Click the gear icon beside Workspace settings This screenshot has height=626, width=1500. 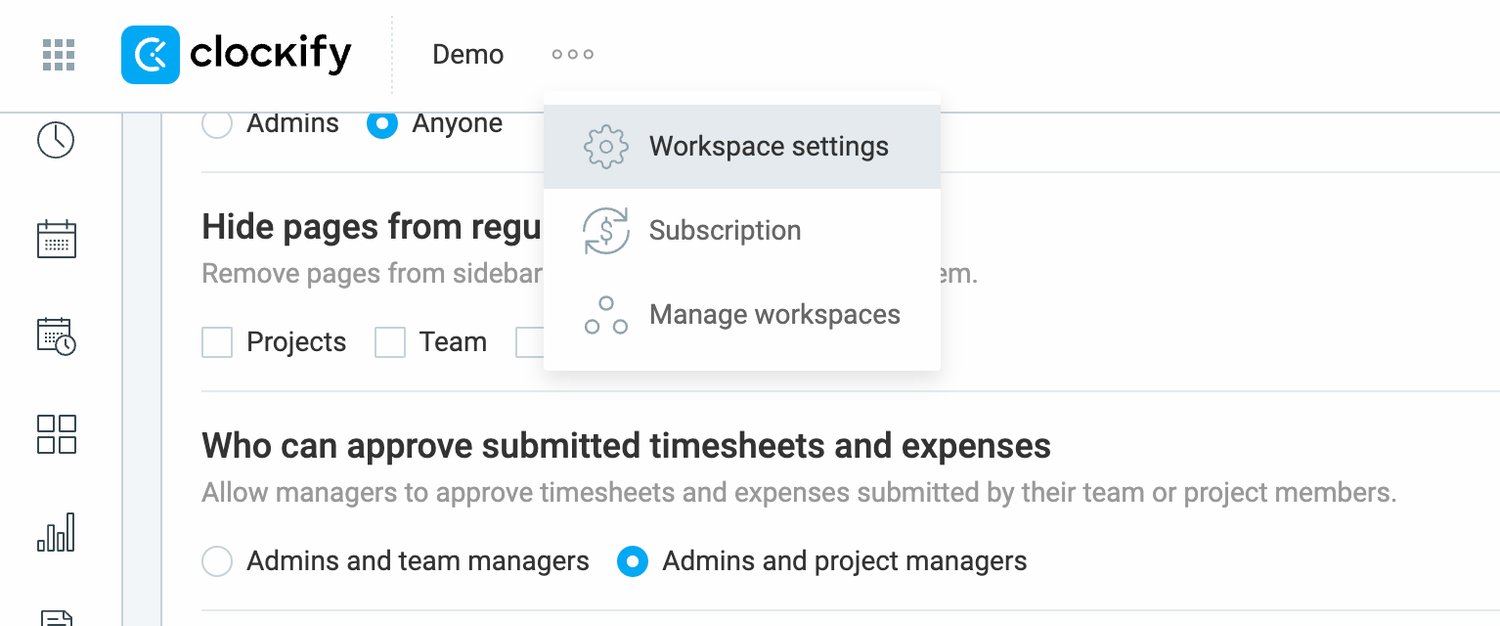606,147
